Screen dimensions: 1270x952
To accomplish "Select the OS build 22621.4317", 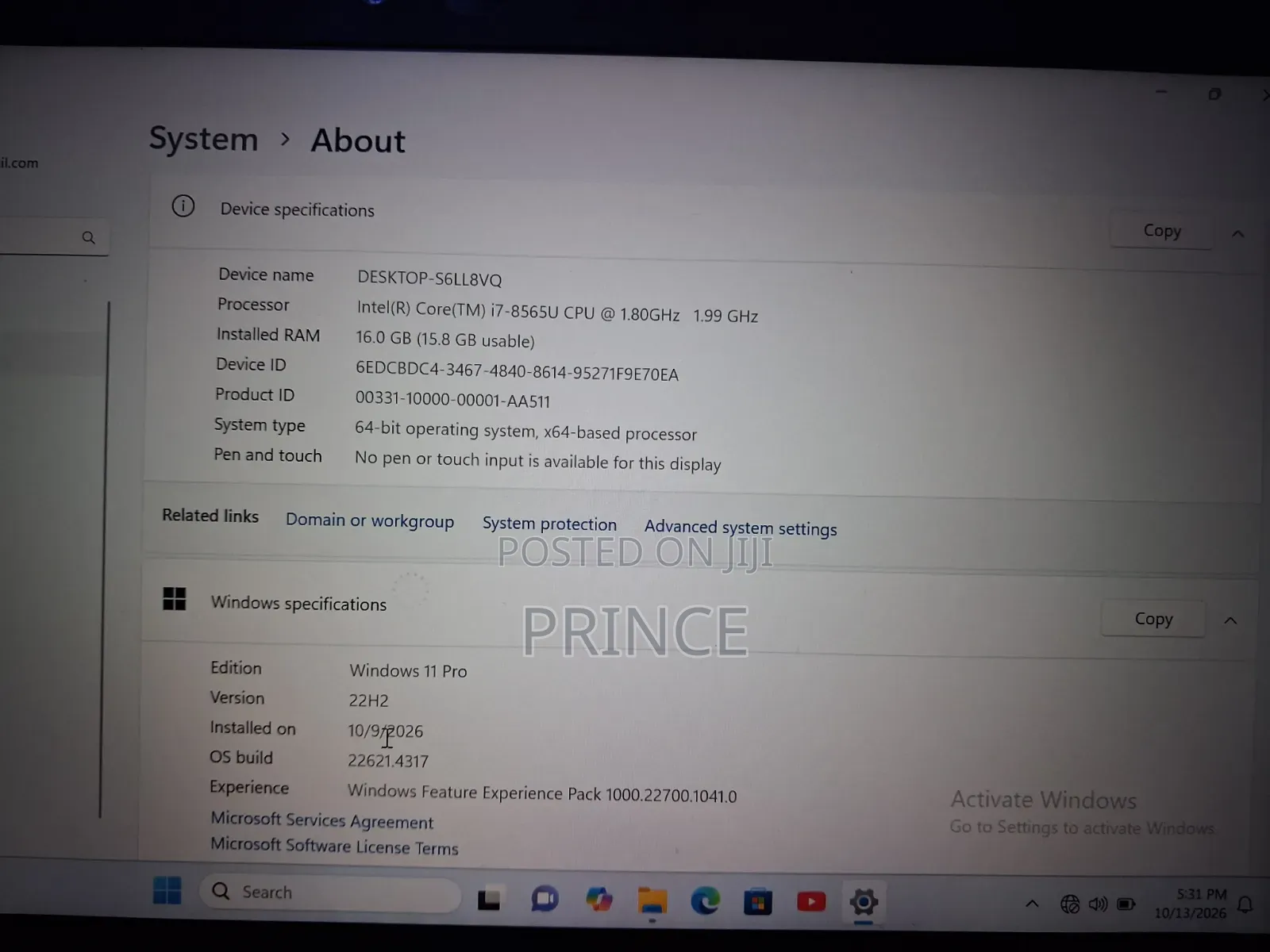I will [x=388, y=760].
